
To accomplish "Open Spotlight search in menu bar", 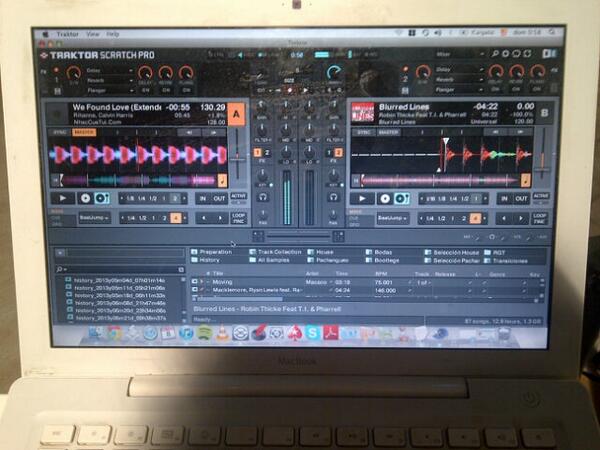I will (x=551, y=33).
